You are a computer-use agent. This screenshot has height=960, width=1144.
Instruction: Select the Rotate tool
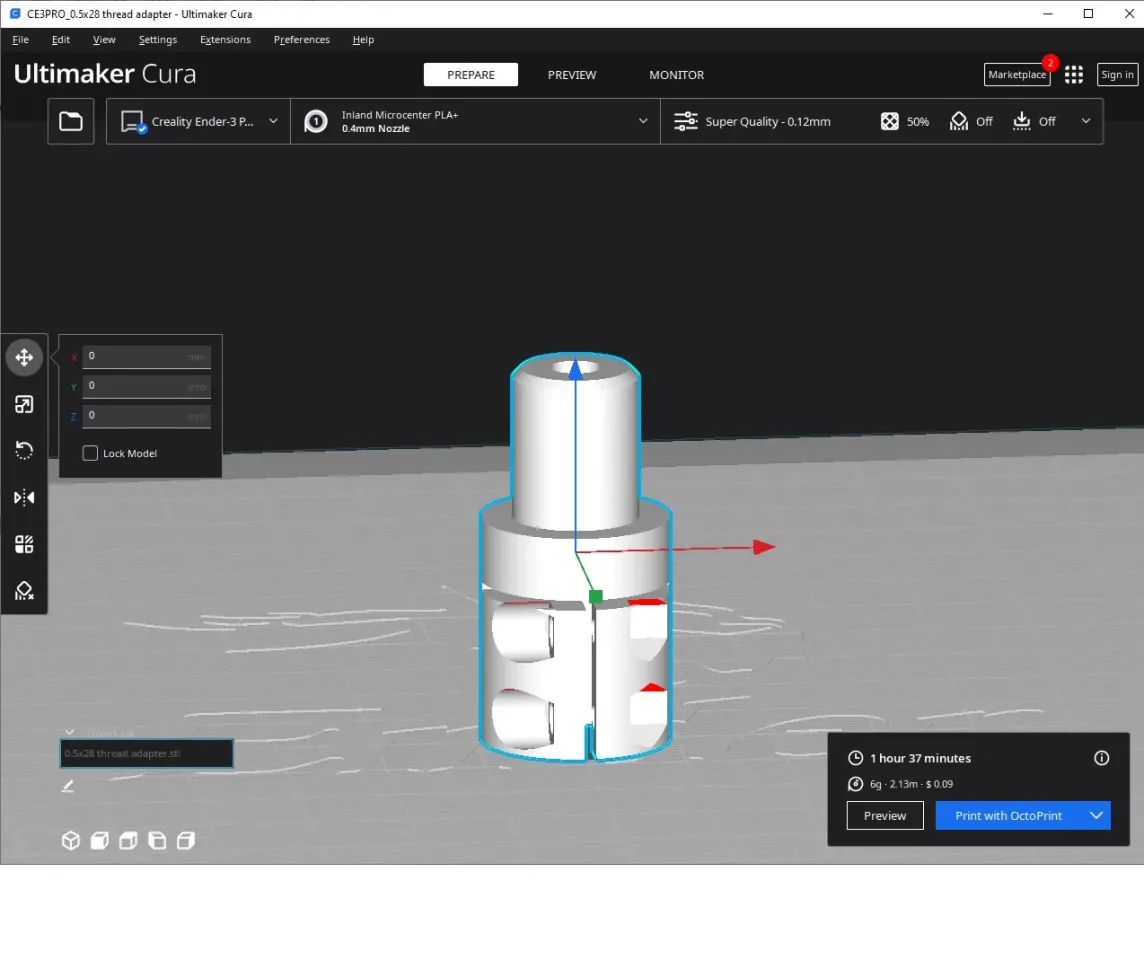(24, 451)
